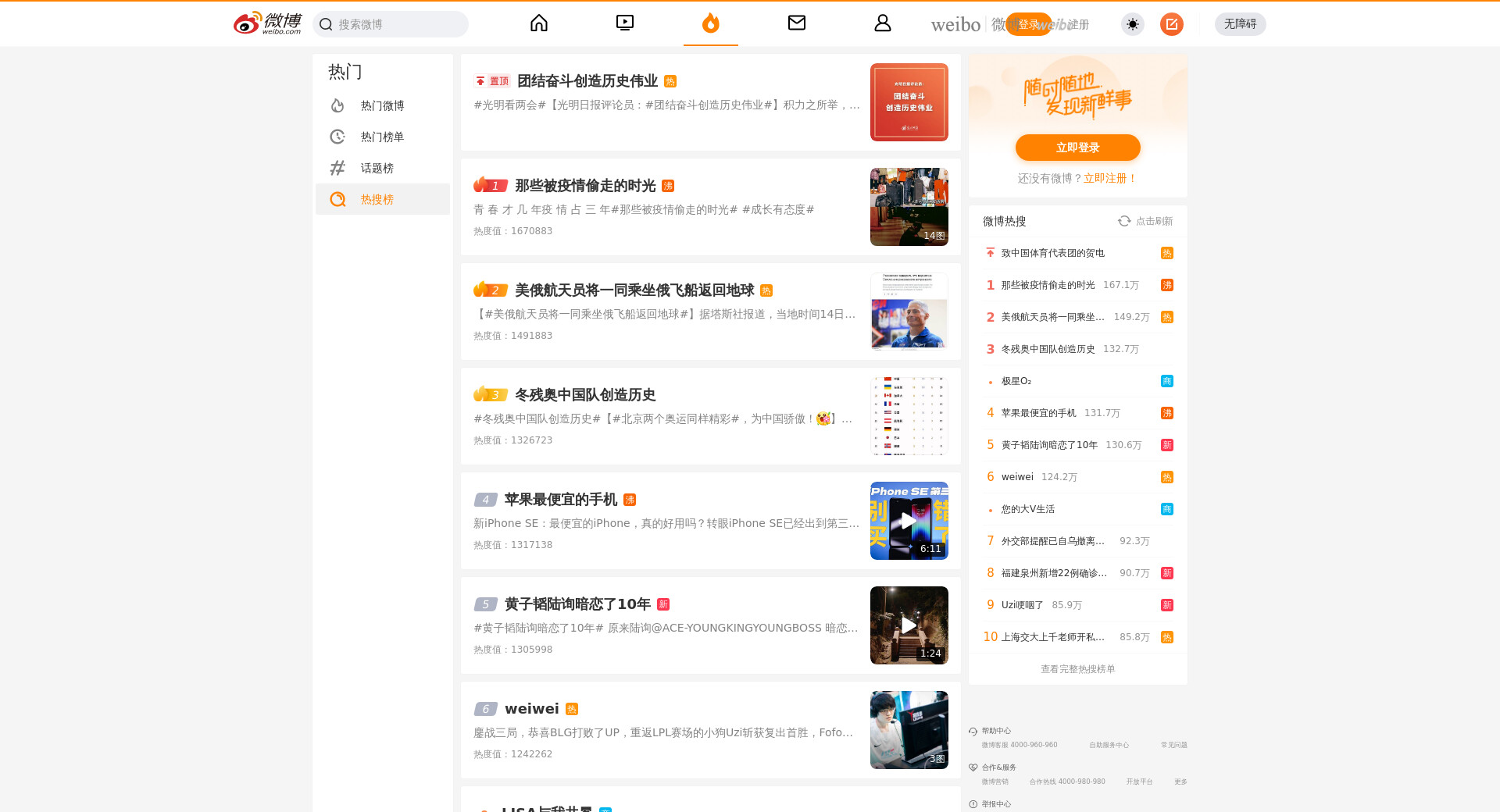Image resolution: width=1500 pixels, height=812 pixels.
Task: Open rank 1 那些被疫情偷走的时光 in the 微博热搜 panel
Action: pos(1078,285)
